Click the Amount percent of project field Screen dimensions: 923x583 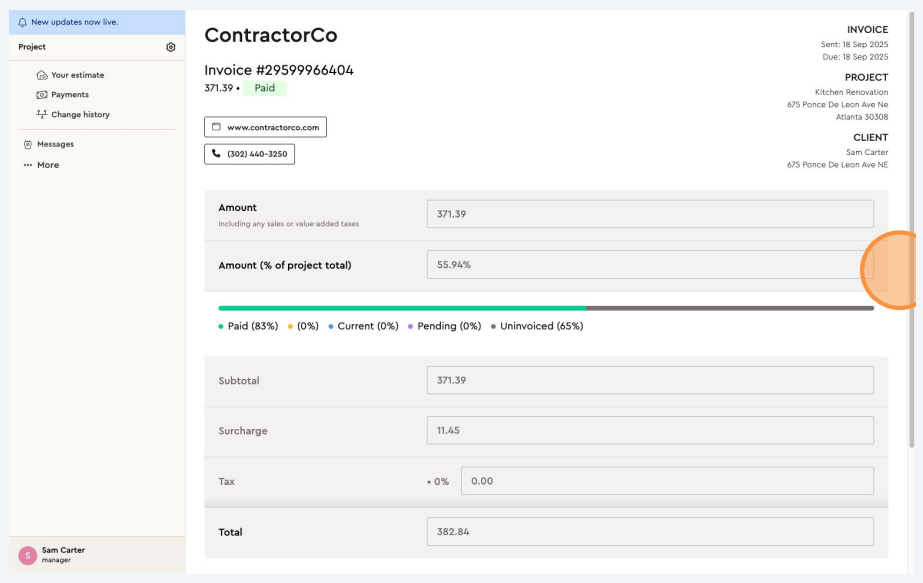pyautogui.click(x=649, y=265)
